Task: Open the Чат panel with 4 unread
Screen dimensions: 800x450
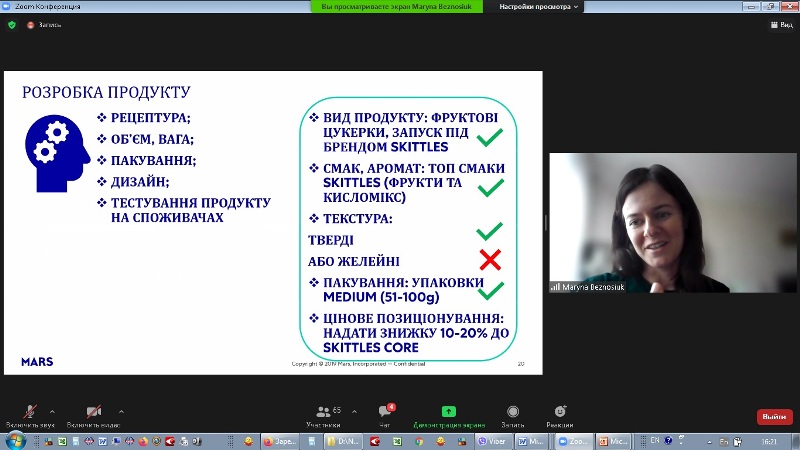Action: tap(385, 416)
